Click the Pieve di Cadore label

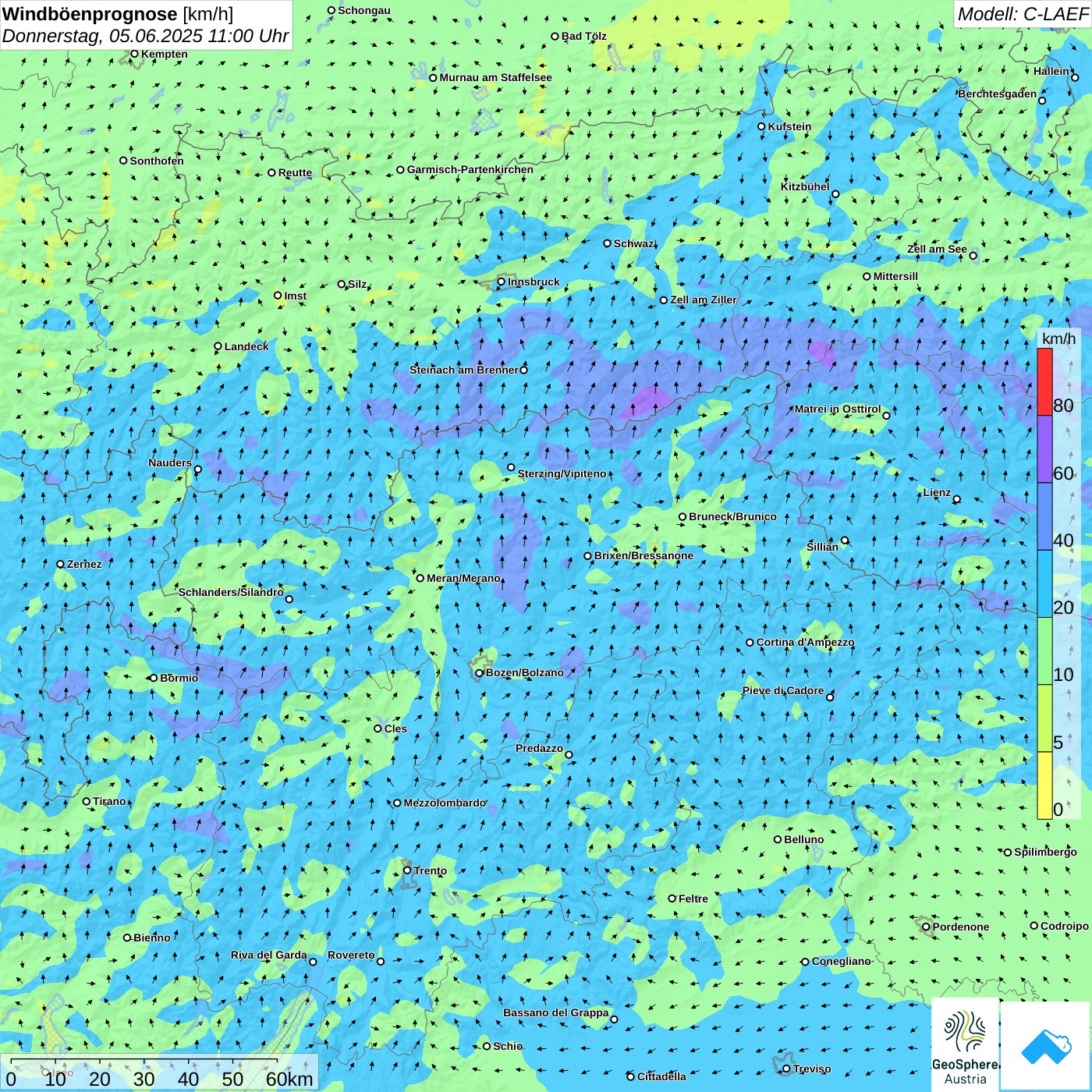[783, 690]
